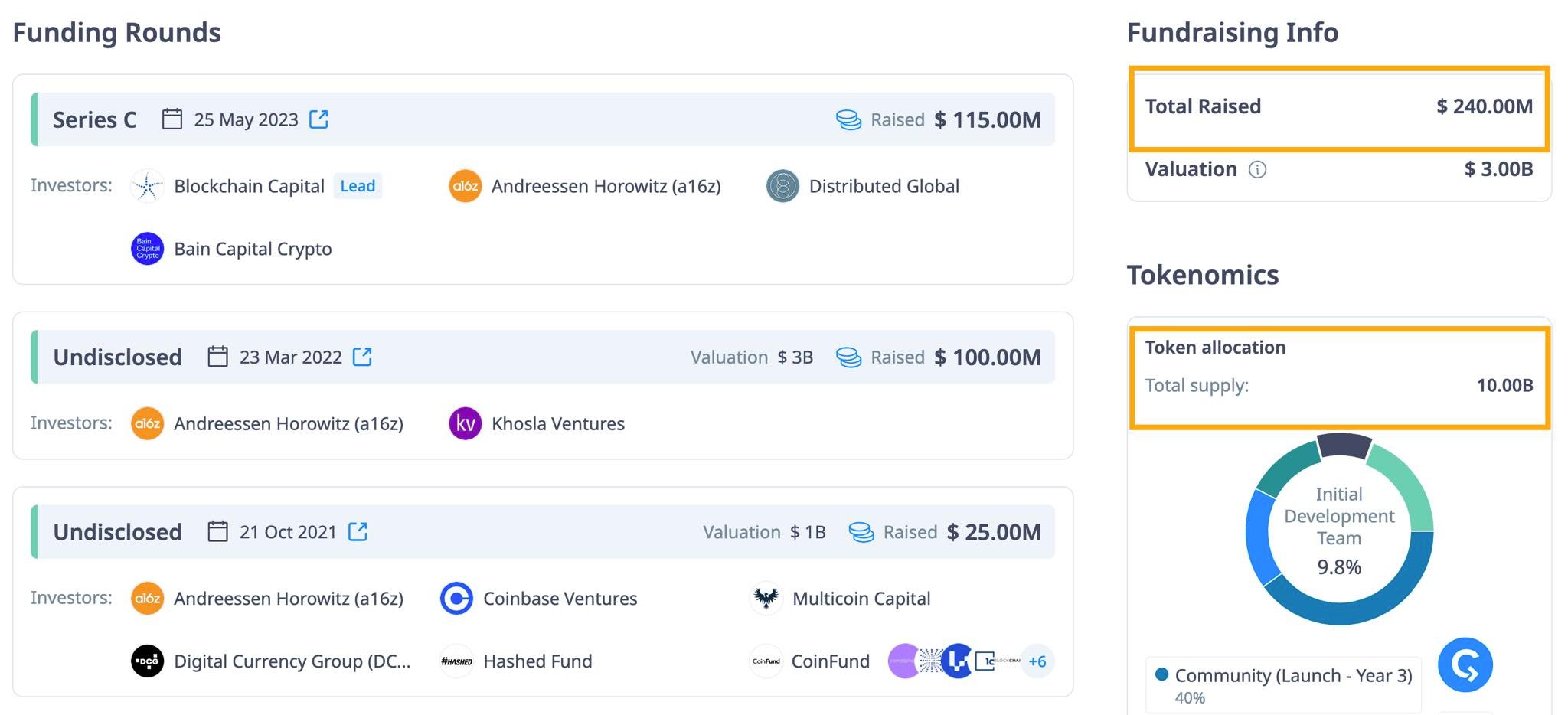The image size is (1568, 715).
Task: Open Distributed Global investor page
Action: [x=884, y=186]
